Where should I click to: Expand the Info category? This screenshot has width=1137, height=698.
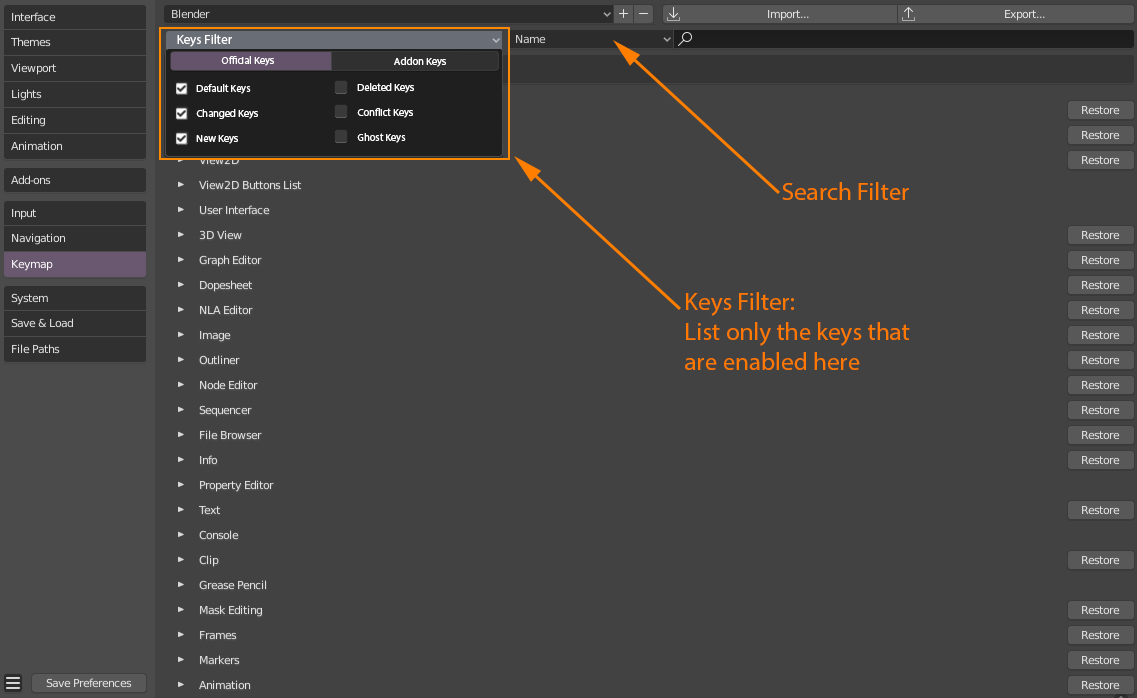pos(181,460)
